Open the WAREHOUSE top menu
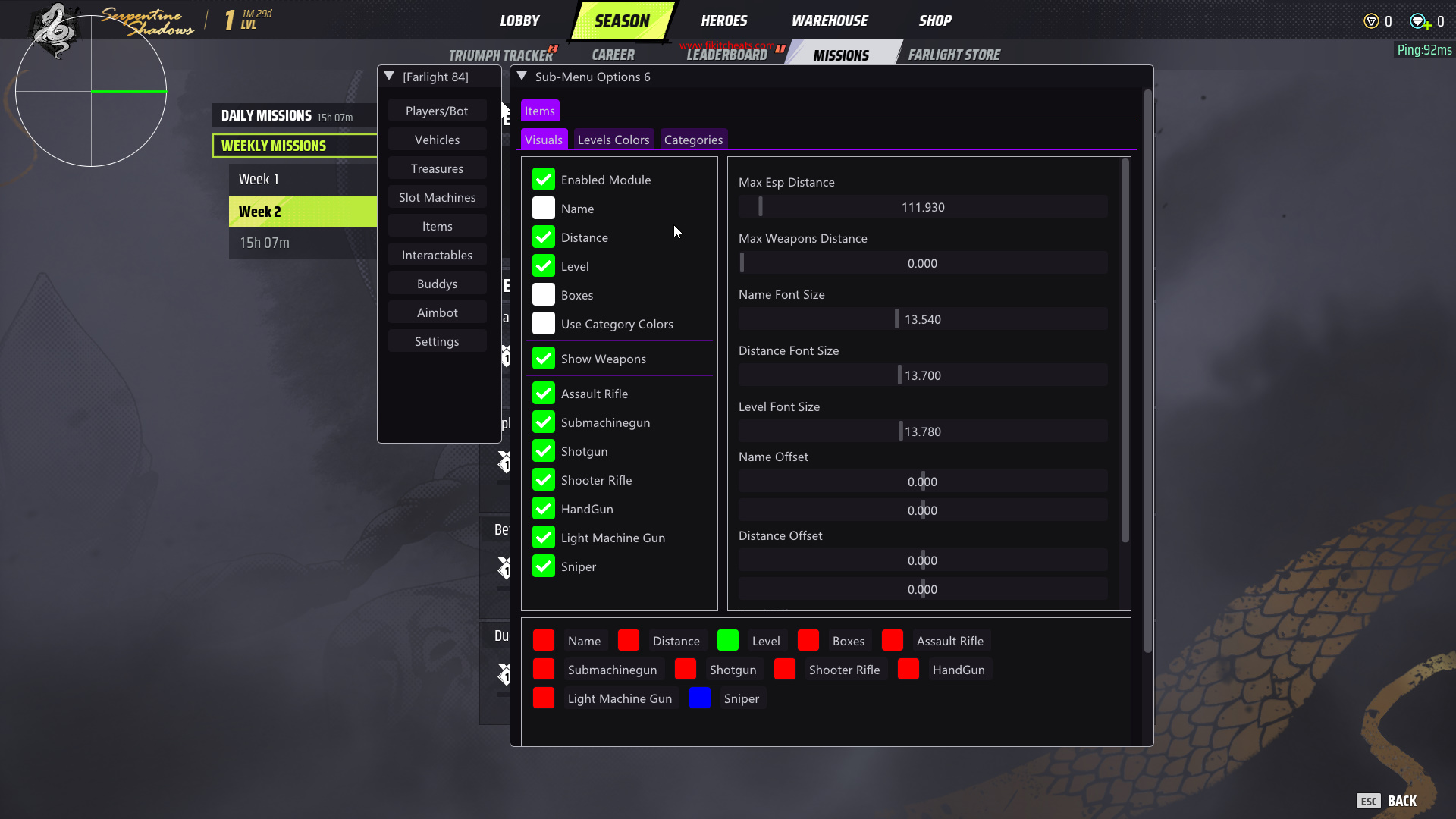1456x819 pixels. pos(830,21)
